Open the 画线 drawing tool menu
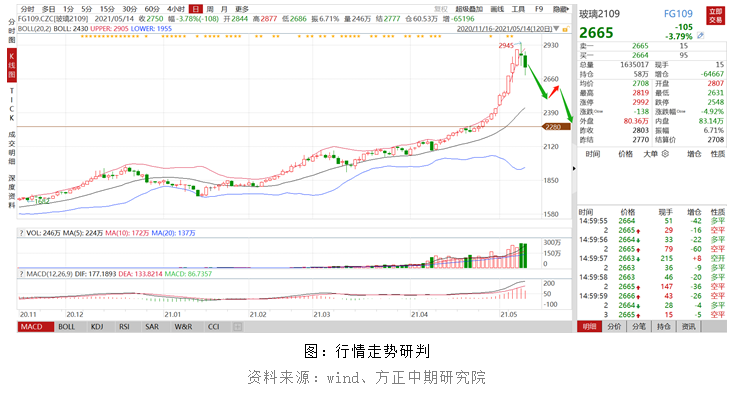Screen dimensions: 737x397 (x=497, y=9)
